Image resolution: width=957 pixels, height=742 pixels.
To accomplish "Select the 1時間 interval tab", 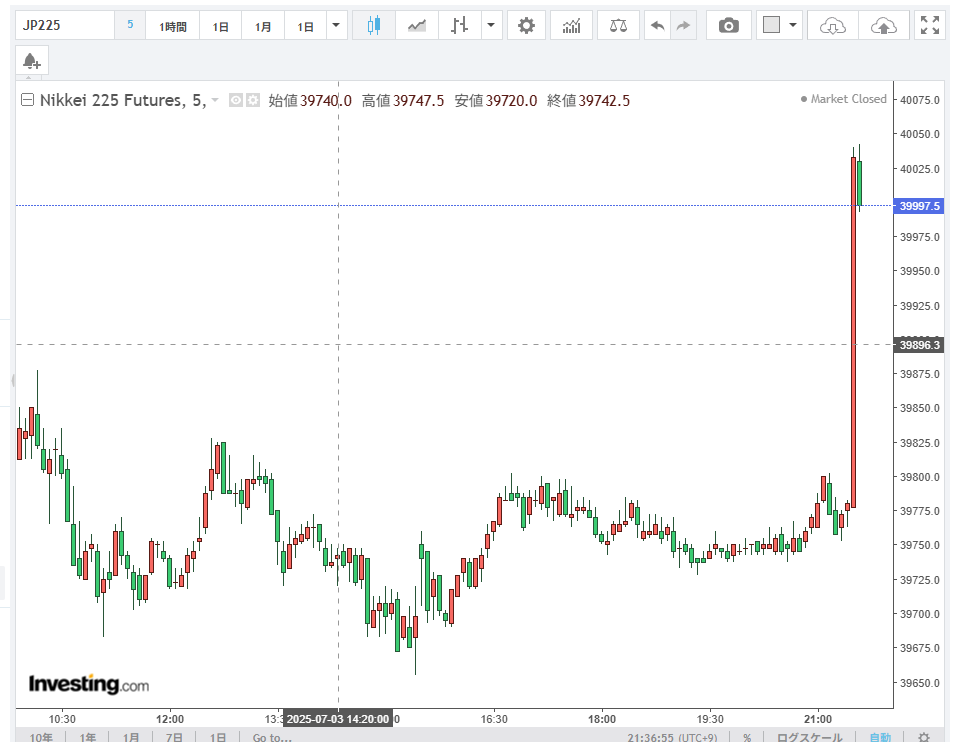I will click(173, 26).
